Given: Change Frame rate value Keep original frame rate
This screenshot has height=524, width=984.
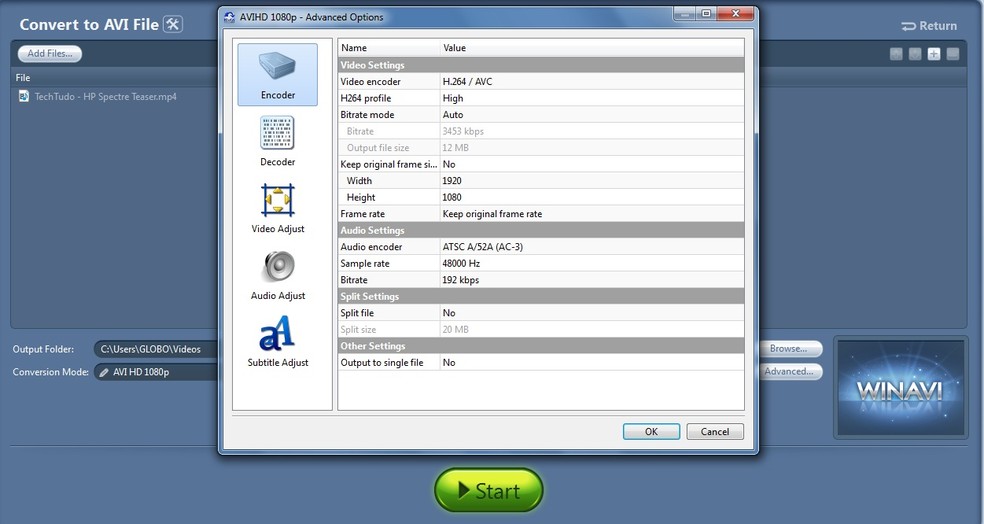Looking at the screenshot, I should point(592,214).
